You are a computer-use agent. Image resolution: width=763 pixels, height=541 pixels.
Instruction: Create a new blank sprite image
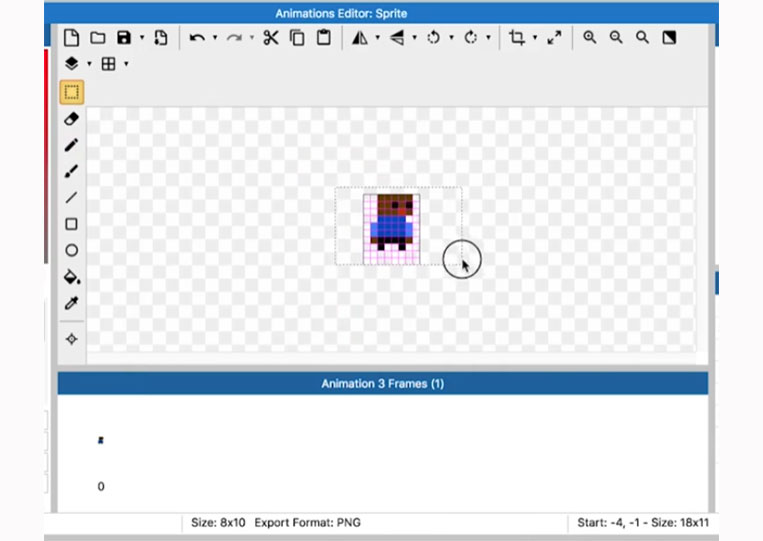[x=72, y=37]
